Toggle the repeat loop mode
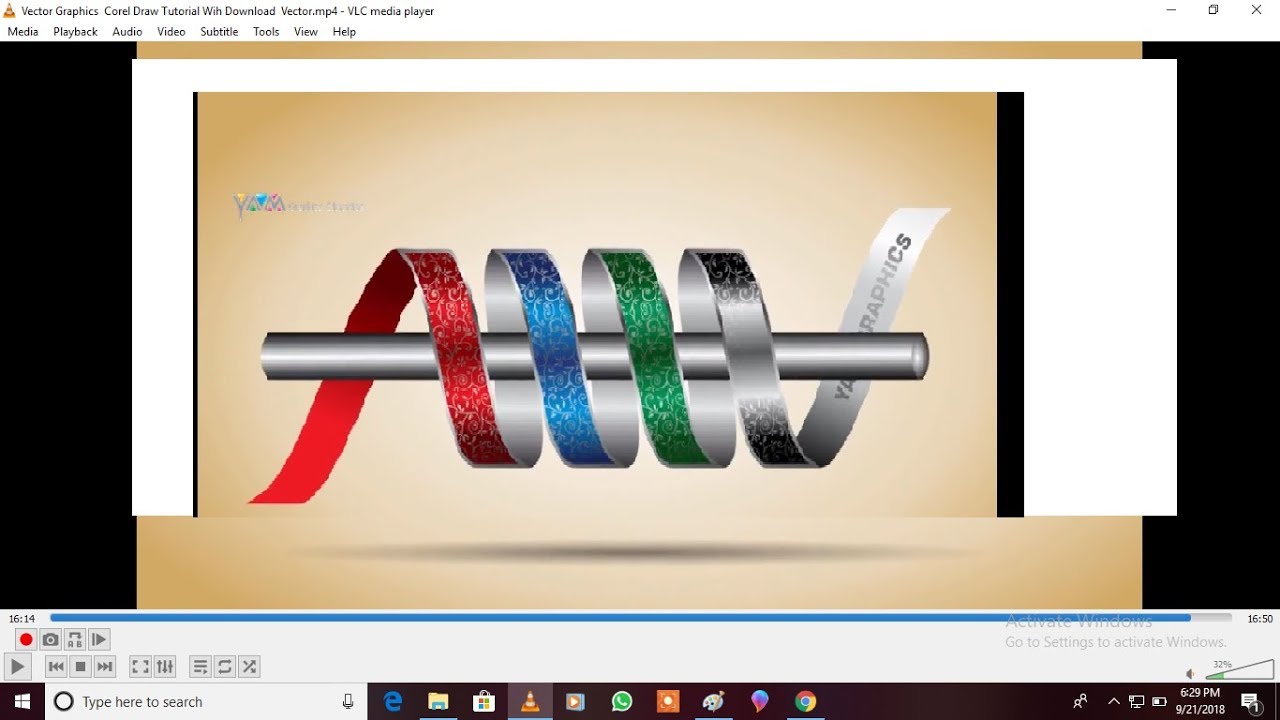 (225, 666)
